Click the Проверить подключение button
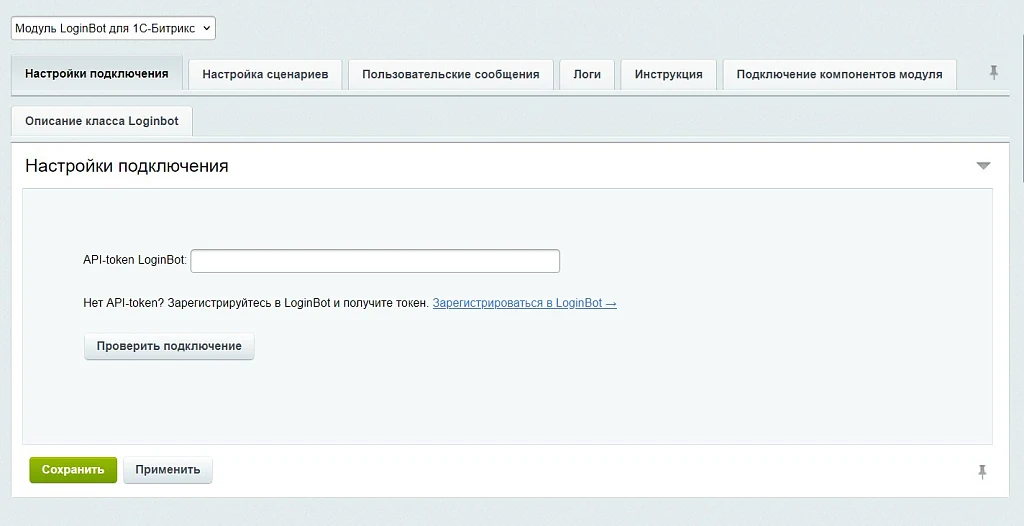The width and height of the screenshot is (1024, 526). (169, 346)
